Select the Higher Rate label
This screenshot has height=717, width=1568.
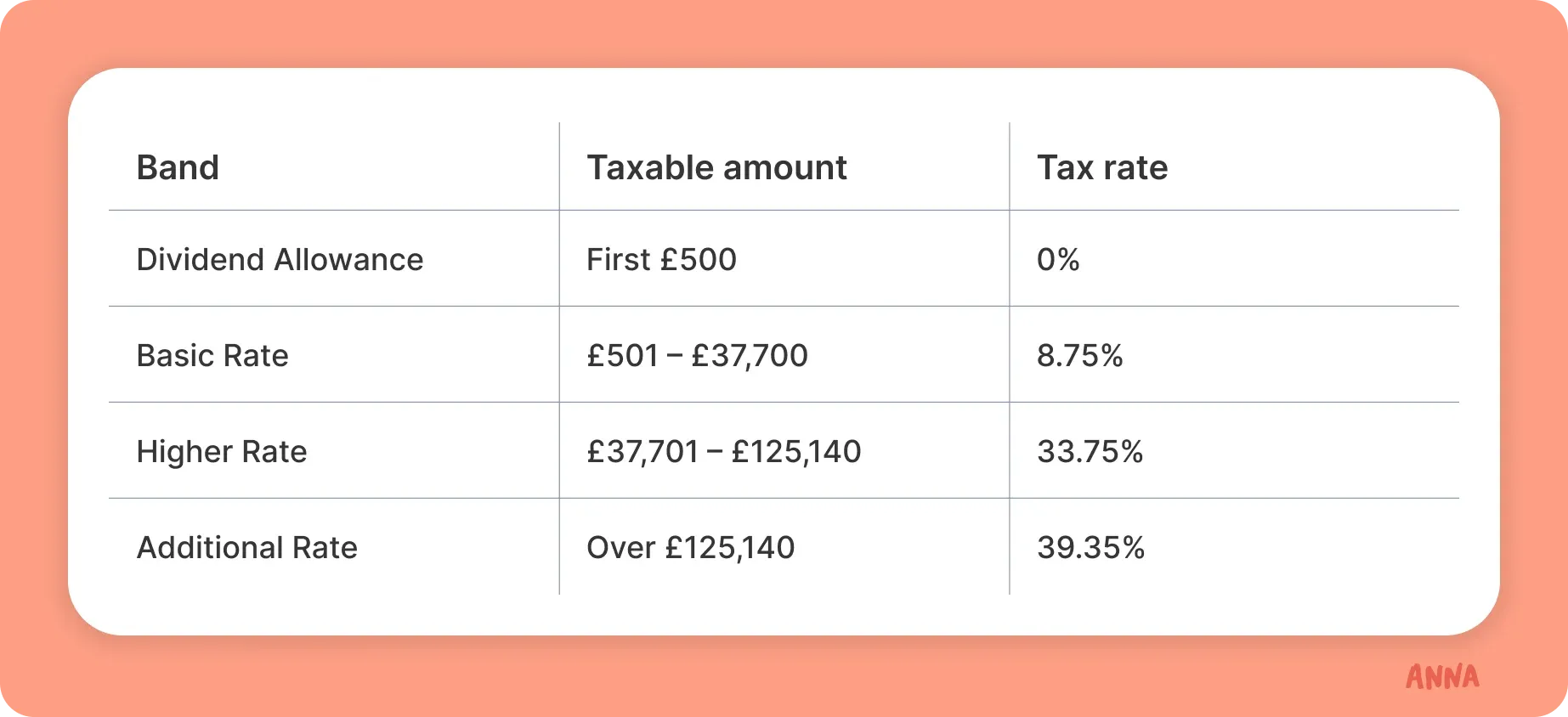222,451
